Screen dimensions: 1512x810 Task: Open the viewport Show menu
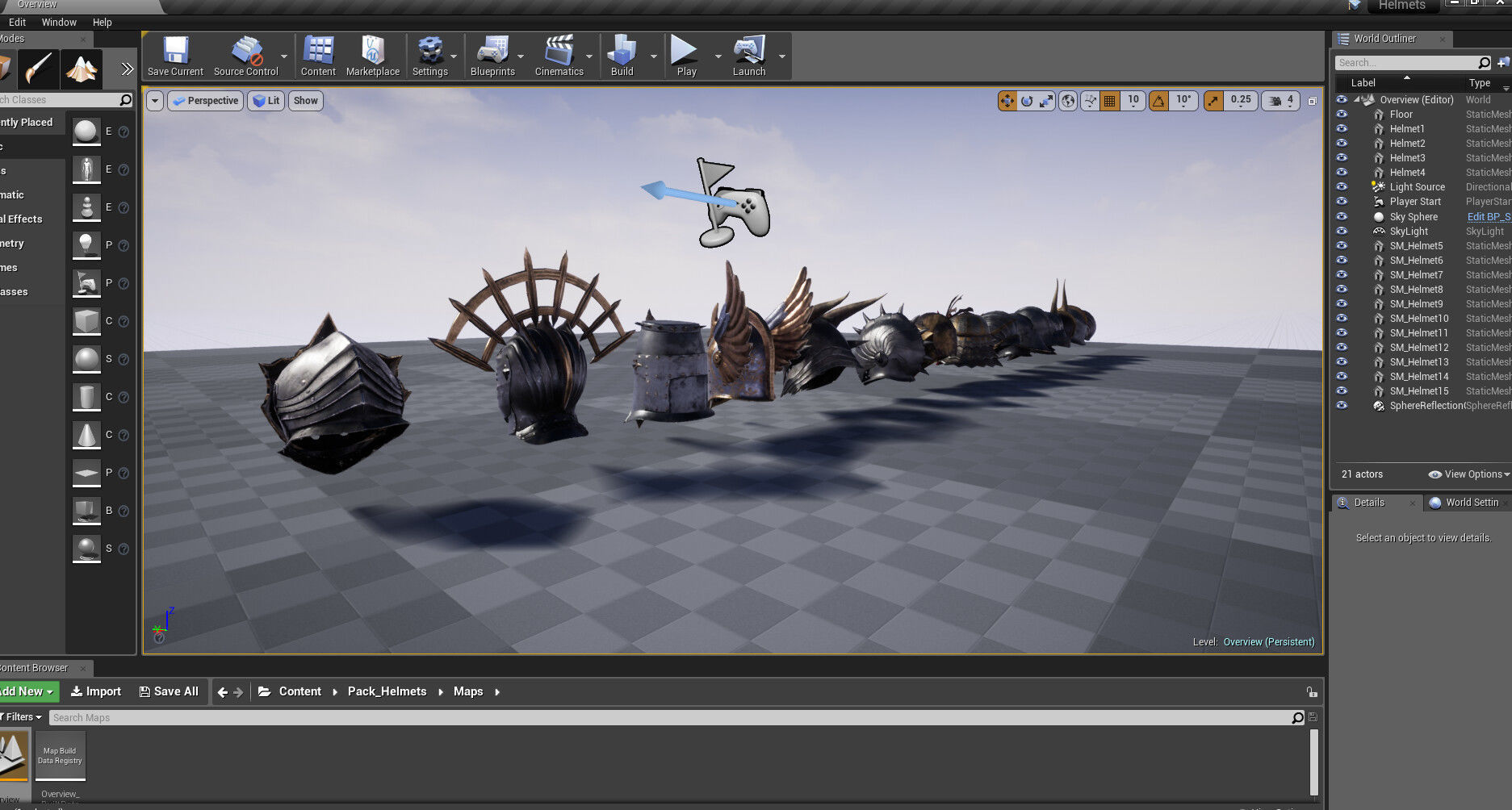[306, 101]
